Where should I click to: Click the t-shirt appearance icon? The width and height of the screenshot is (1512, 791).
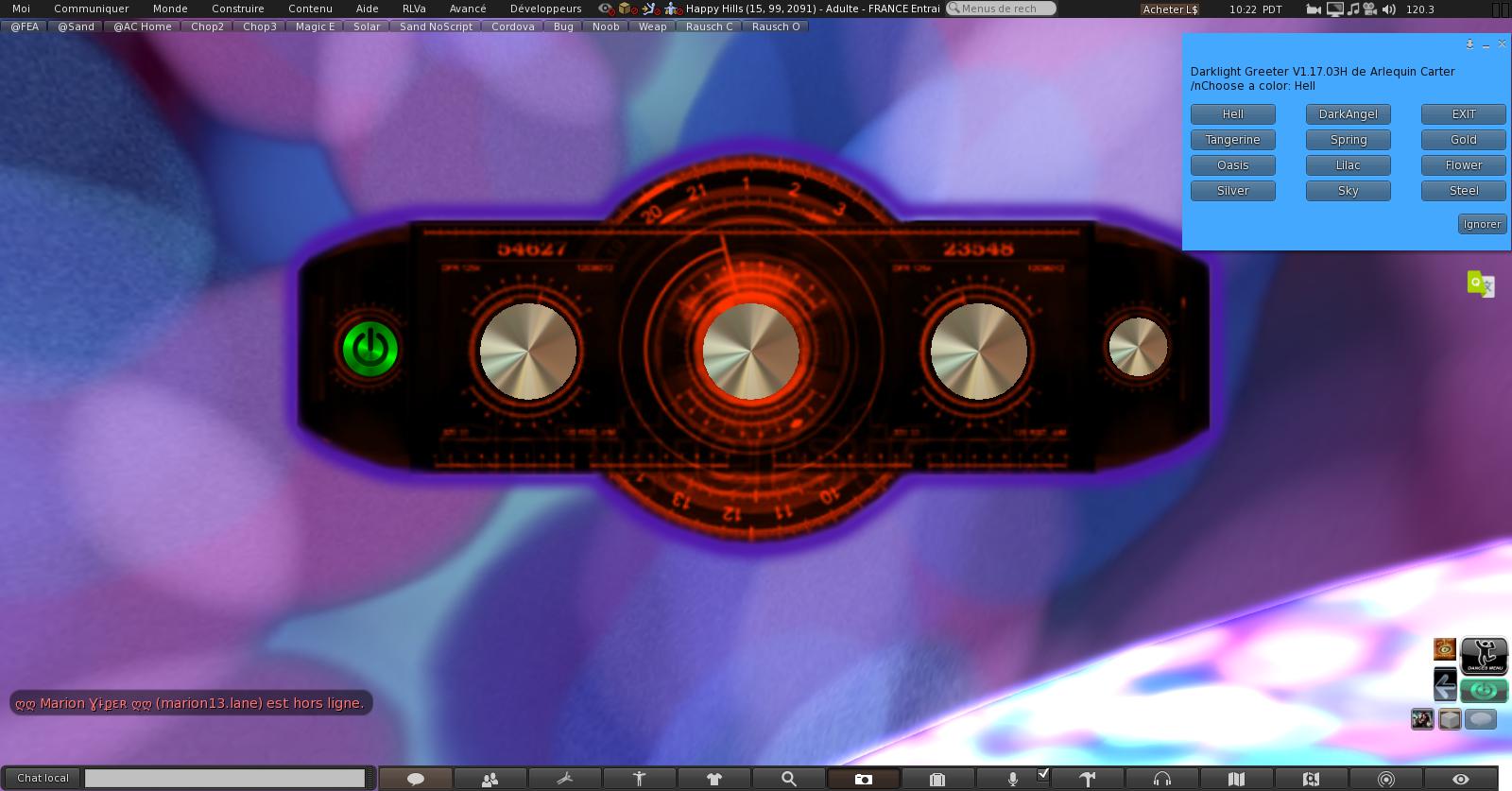pos(713,779)
